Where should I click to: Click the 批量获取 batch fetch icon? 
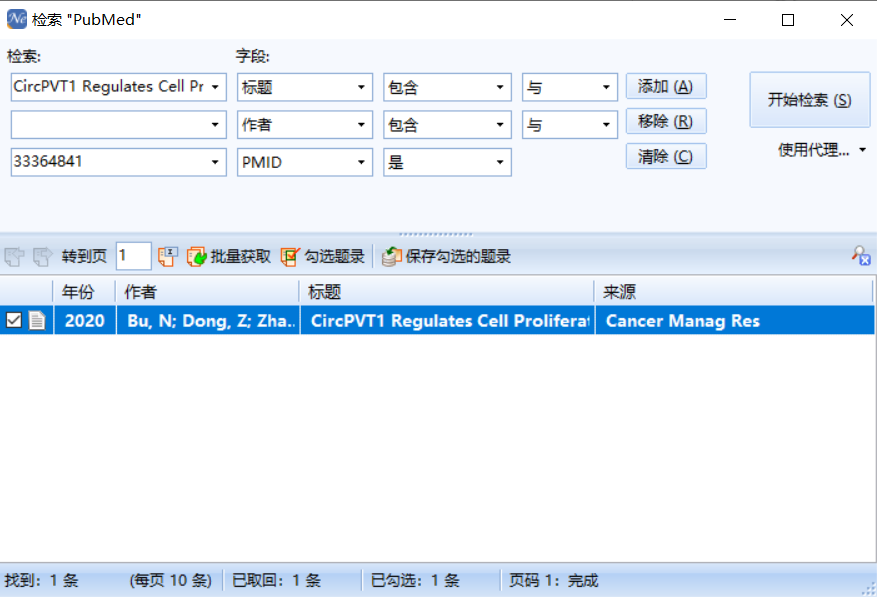pyautogui.click(x=196, y=257)
